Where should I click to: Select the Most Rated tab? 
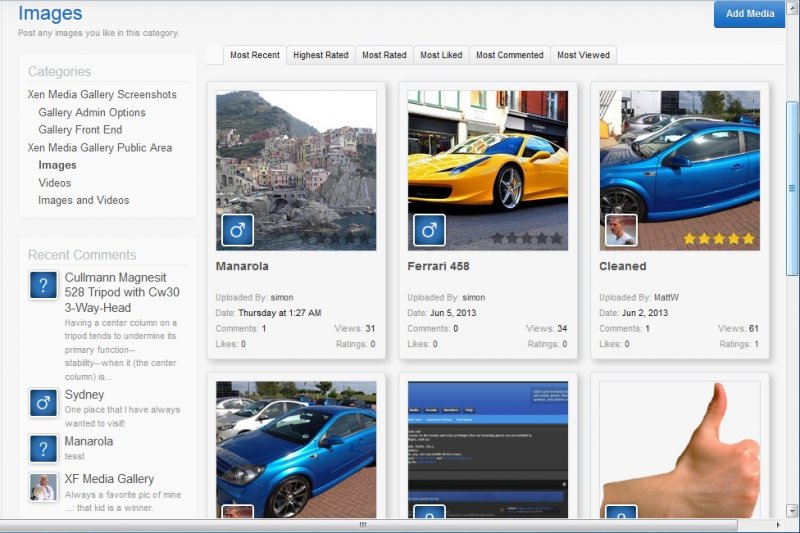click(x=384, y=55)
